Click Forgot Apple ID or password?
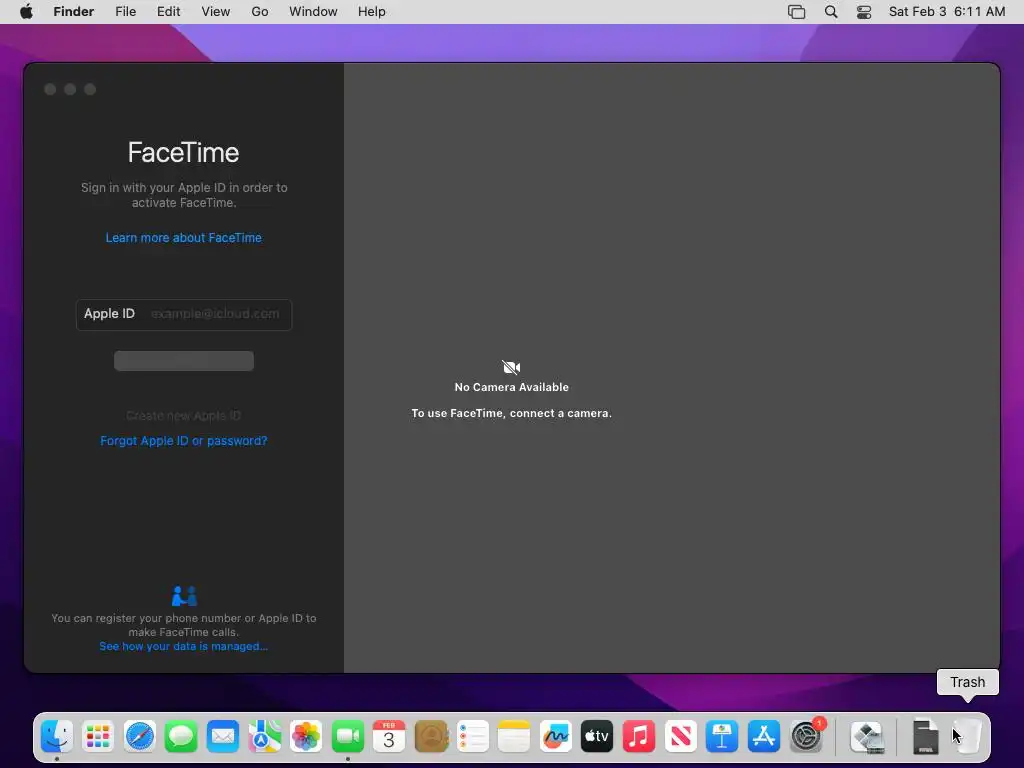The width and height of the screenshot is (1024, 768). tap(184, 441)
